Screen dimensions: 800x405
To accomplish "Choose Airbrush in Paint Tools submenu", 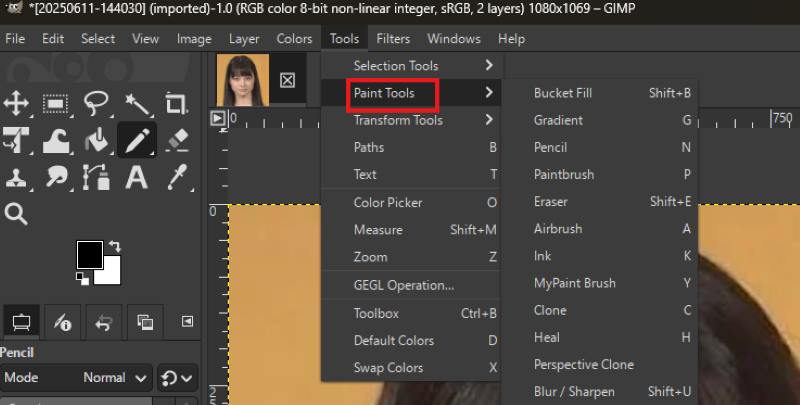I will [x=600, y=229].
